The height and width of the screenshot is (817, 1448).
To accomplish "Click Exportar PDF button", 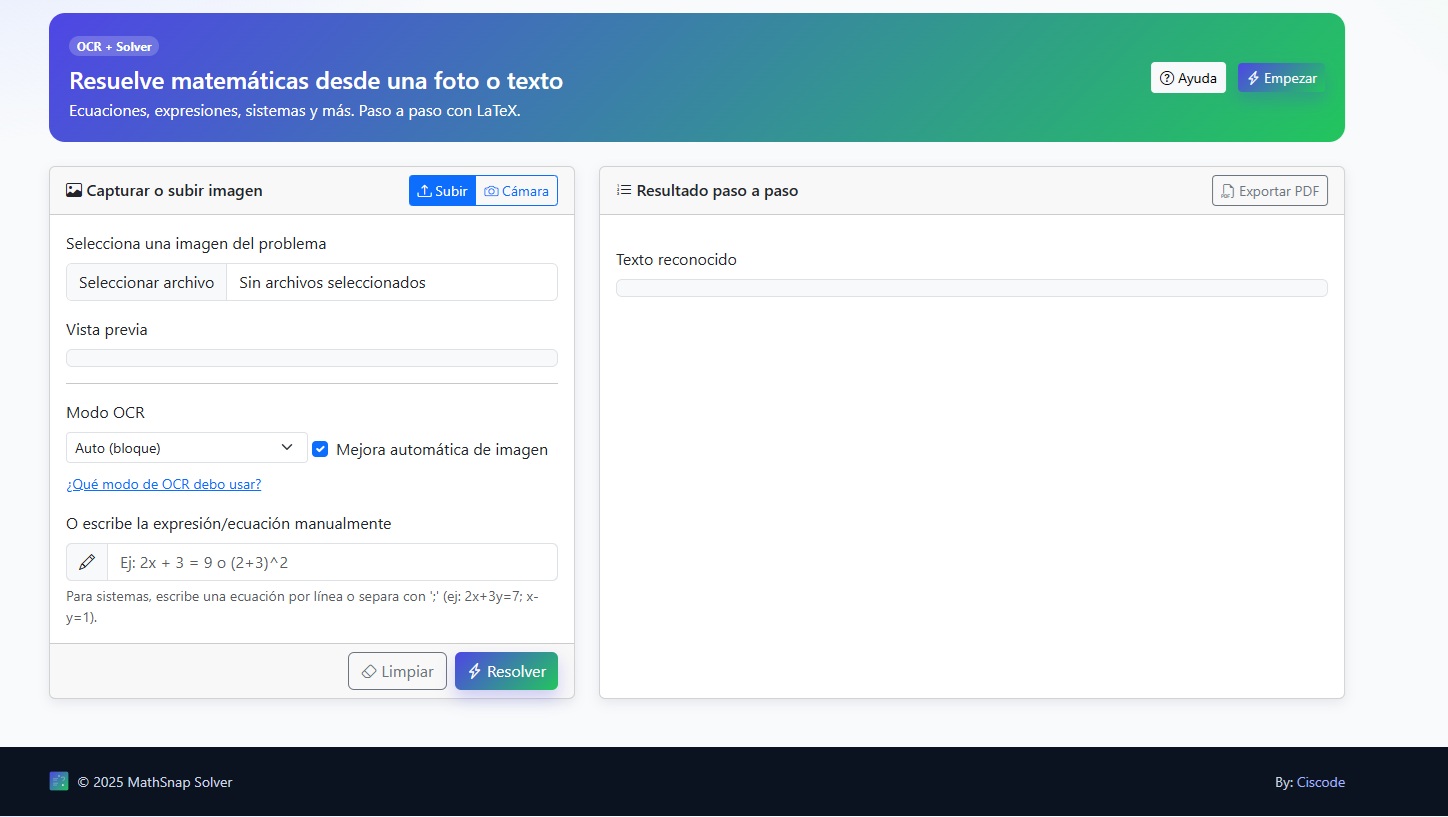I will tap(1270, 191).
